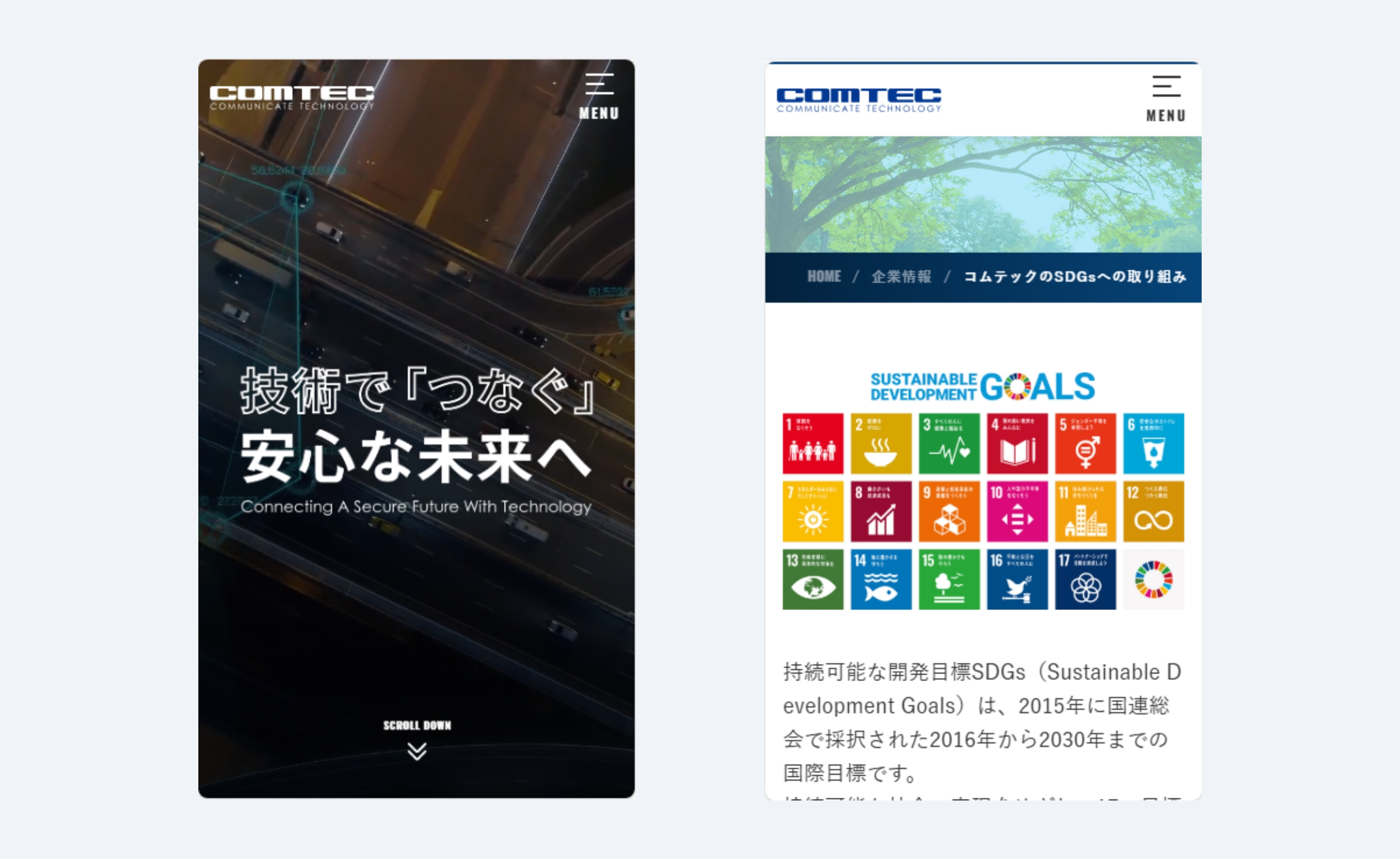Select SDG goal 4 education book icon
This screenshot has height=859, width=1400.
[1017, 443]
